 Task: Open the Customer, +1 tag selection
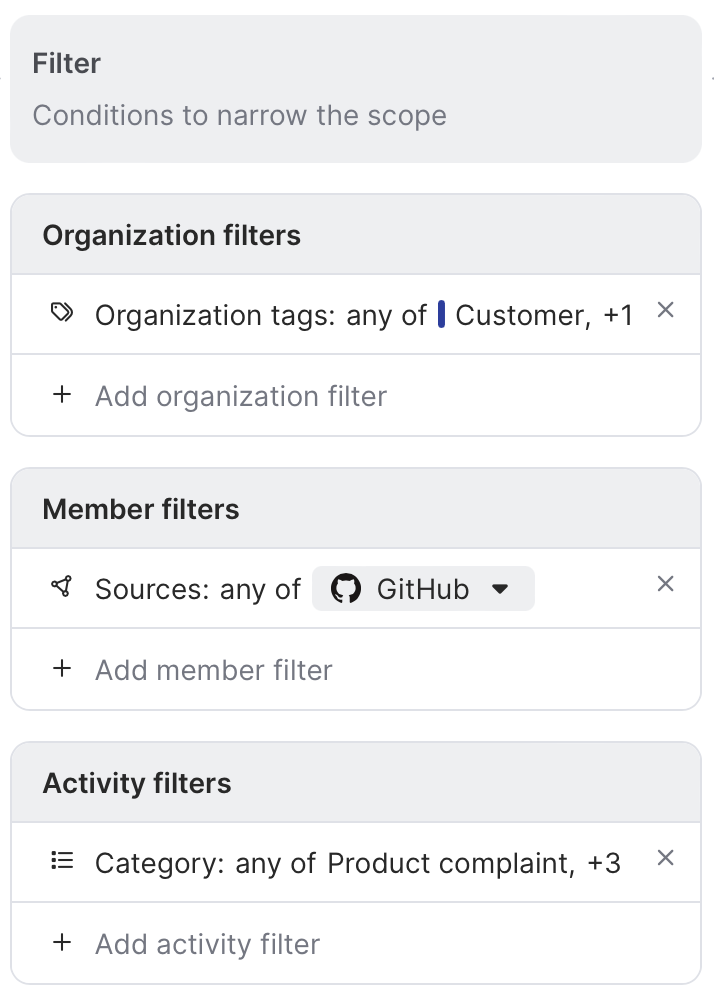tap(543, 316)
